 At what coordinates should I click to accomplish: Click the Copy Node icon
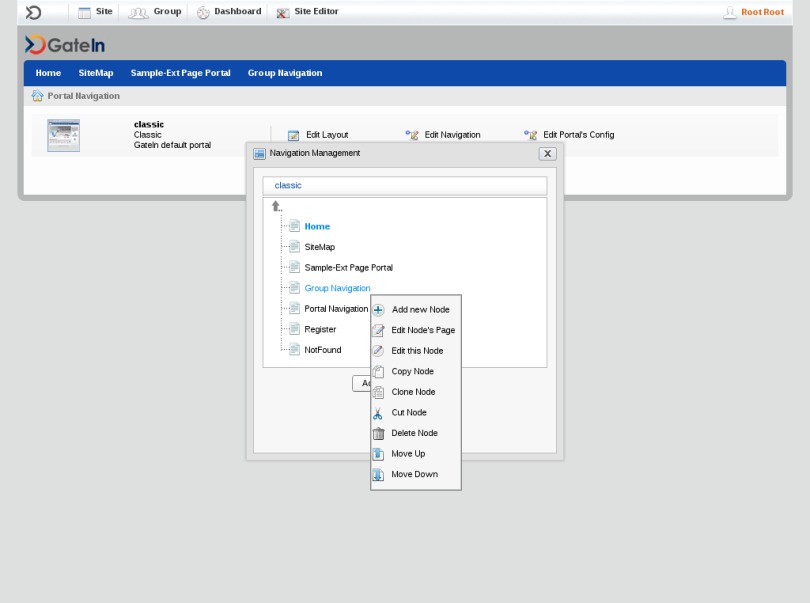[x=378, y=372]
